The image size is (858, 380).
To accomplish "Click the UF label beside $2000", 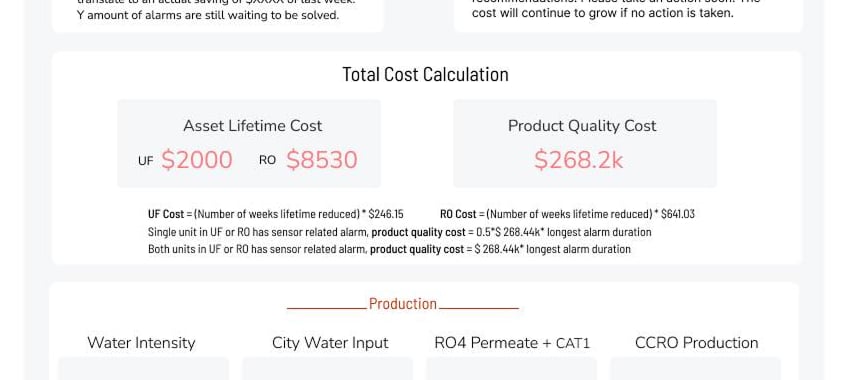I will (146, 162).
